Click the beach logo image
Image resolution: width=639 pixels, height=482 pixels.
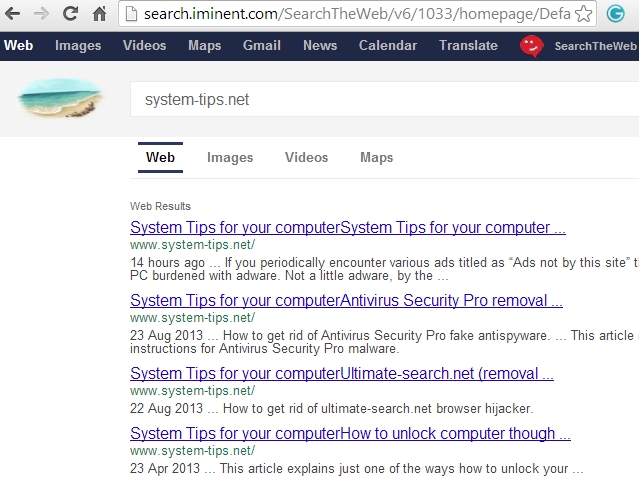click(x=60, y=98)
